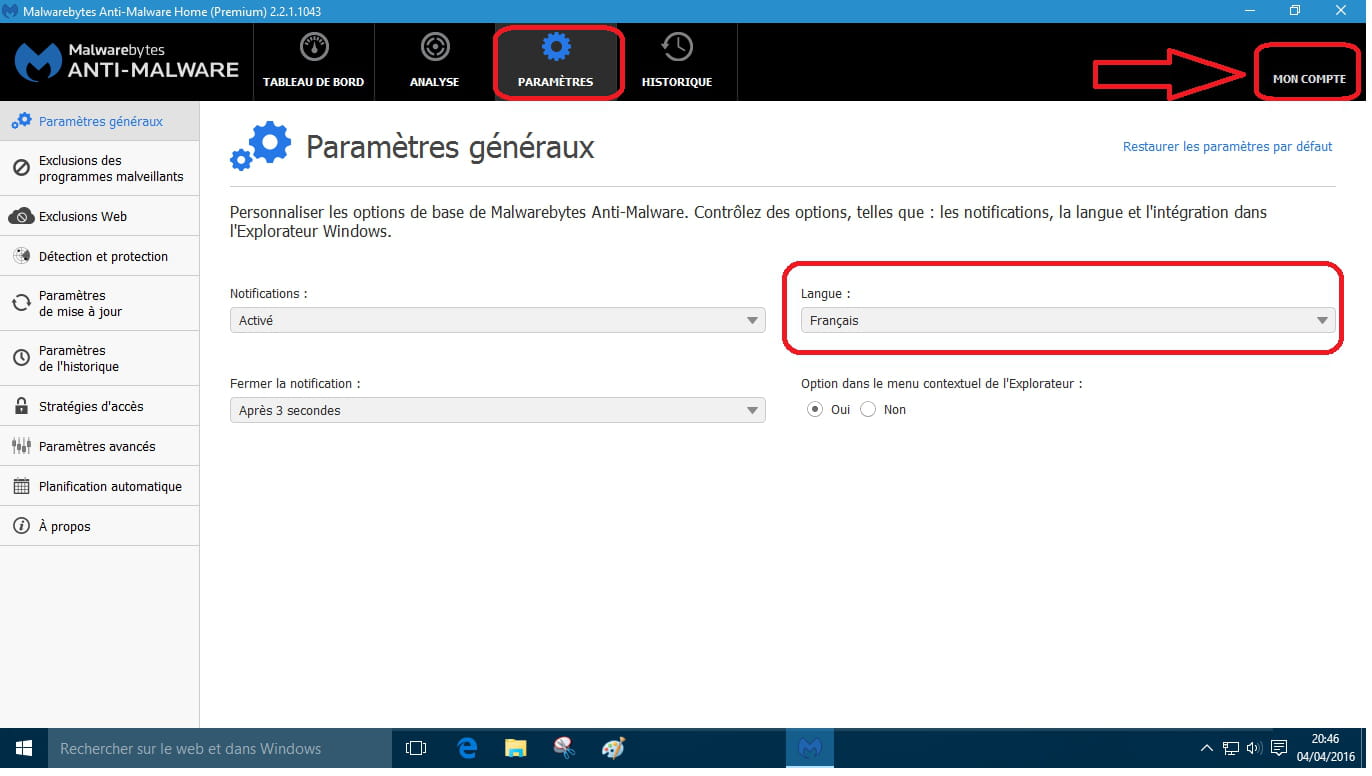Viewport: 1372px width, 776px height.
Task: Open the Détection et protection section
Action: 100,257
